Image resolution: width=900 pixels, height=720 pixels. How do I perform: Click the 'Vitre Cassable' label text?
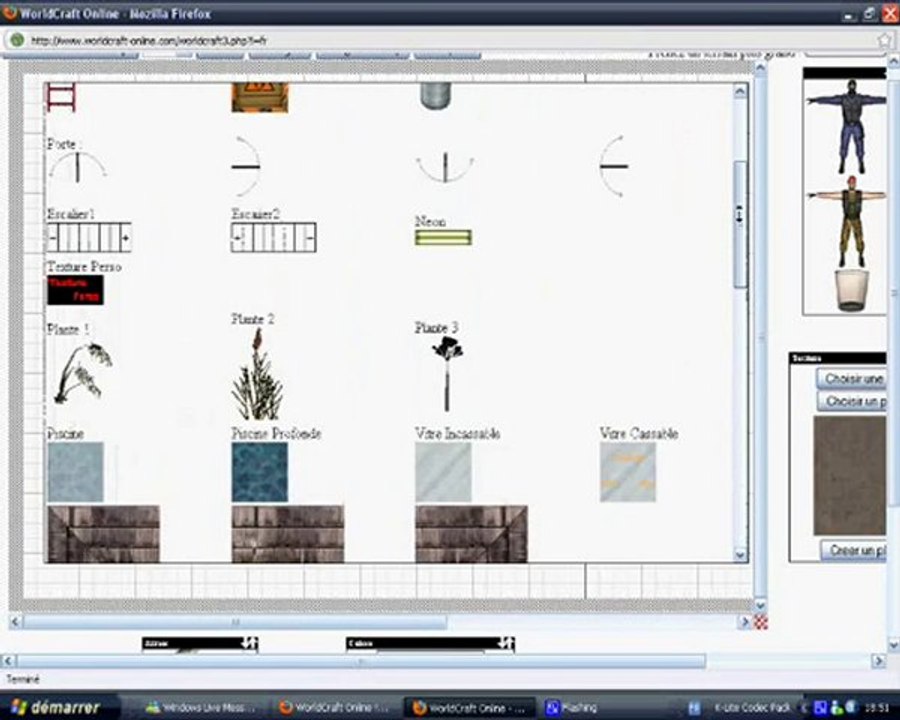639,433
